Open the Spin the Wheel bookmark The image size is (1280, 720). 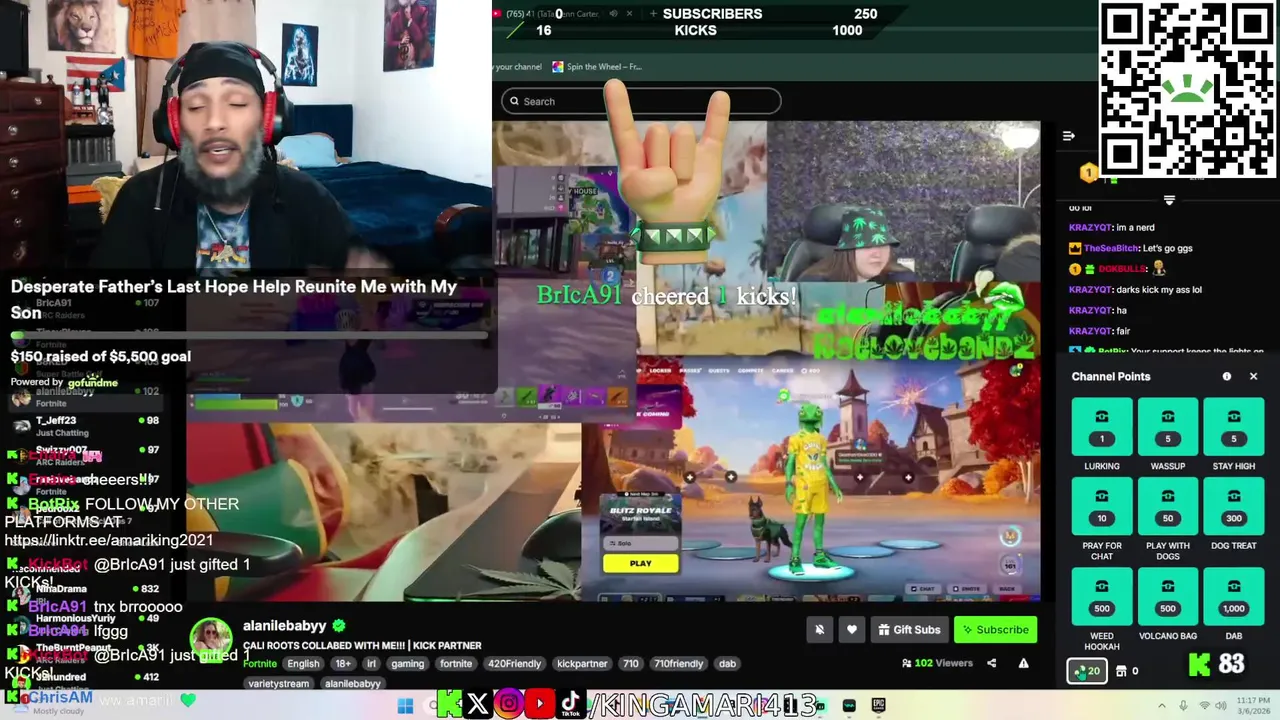[x=596, y=67]
